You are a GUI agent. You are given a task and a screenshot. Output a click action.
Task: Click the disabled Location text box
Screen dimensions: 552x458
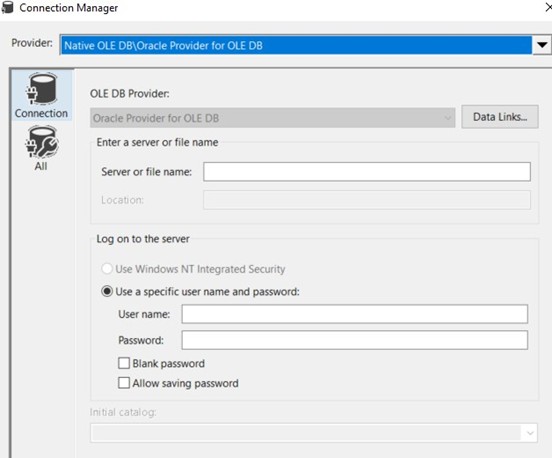pos(367,200)
